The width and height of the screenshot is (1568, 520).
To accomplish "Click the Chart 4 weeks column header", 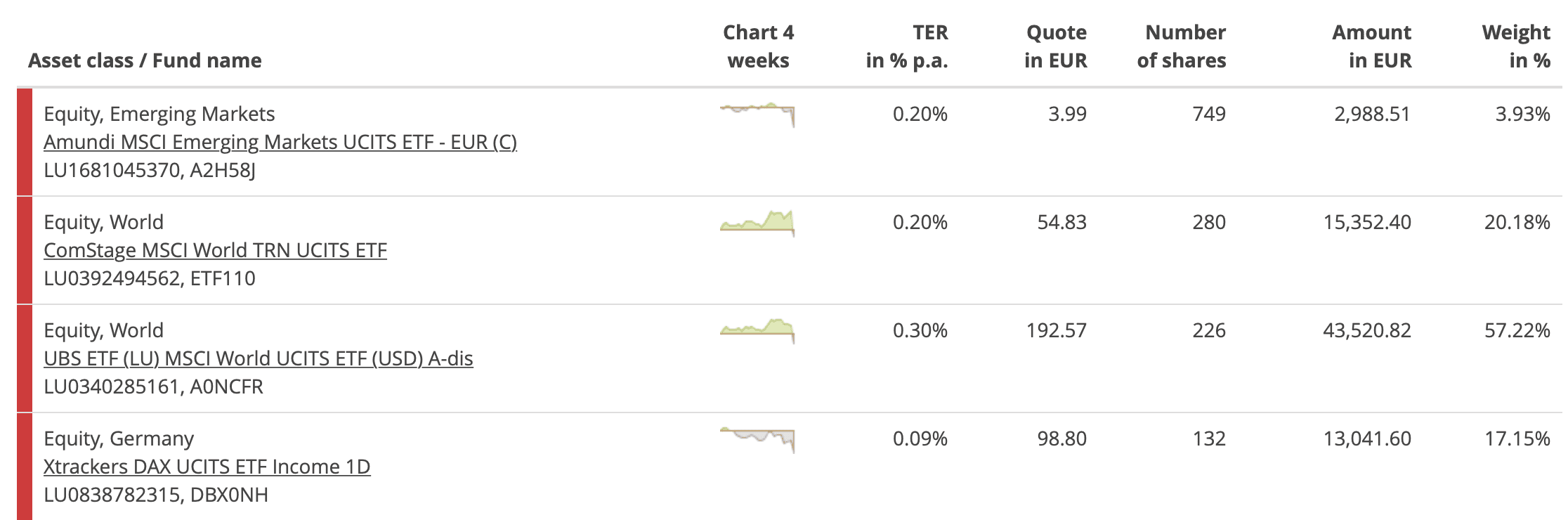I will 758,46.
